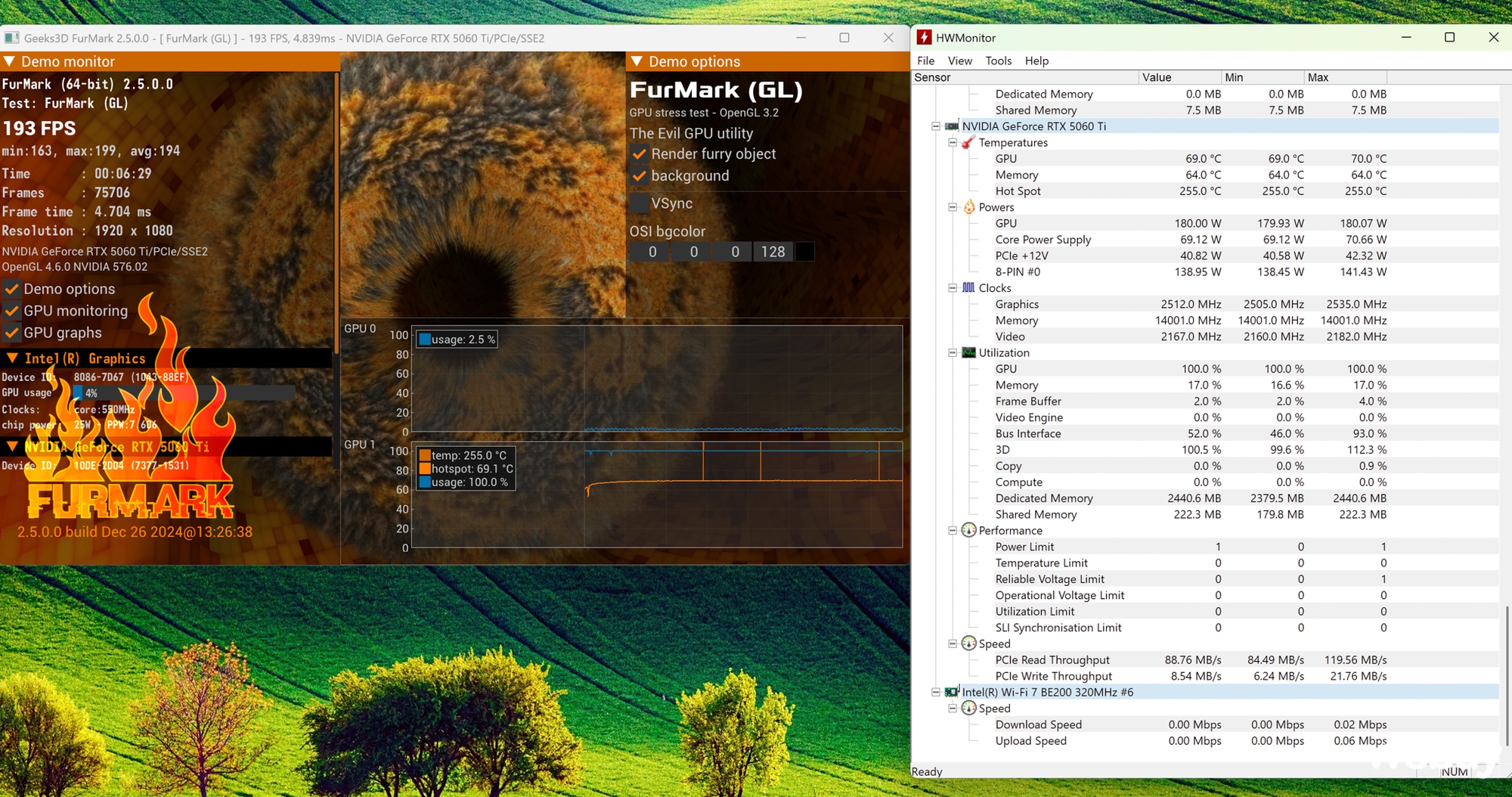Select the Bus Interface utilization row
Viewport: 1512px width, 797px height.
tap(1205, 433)
